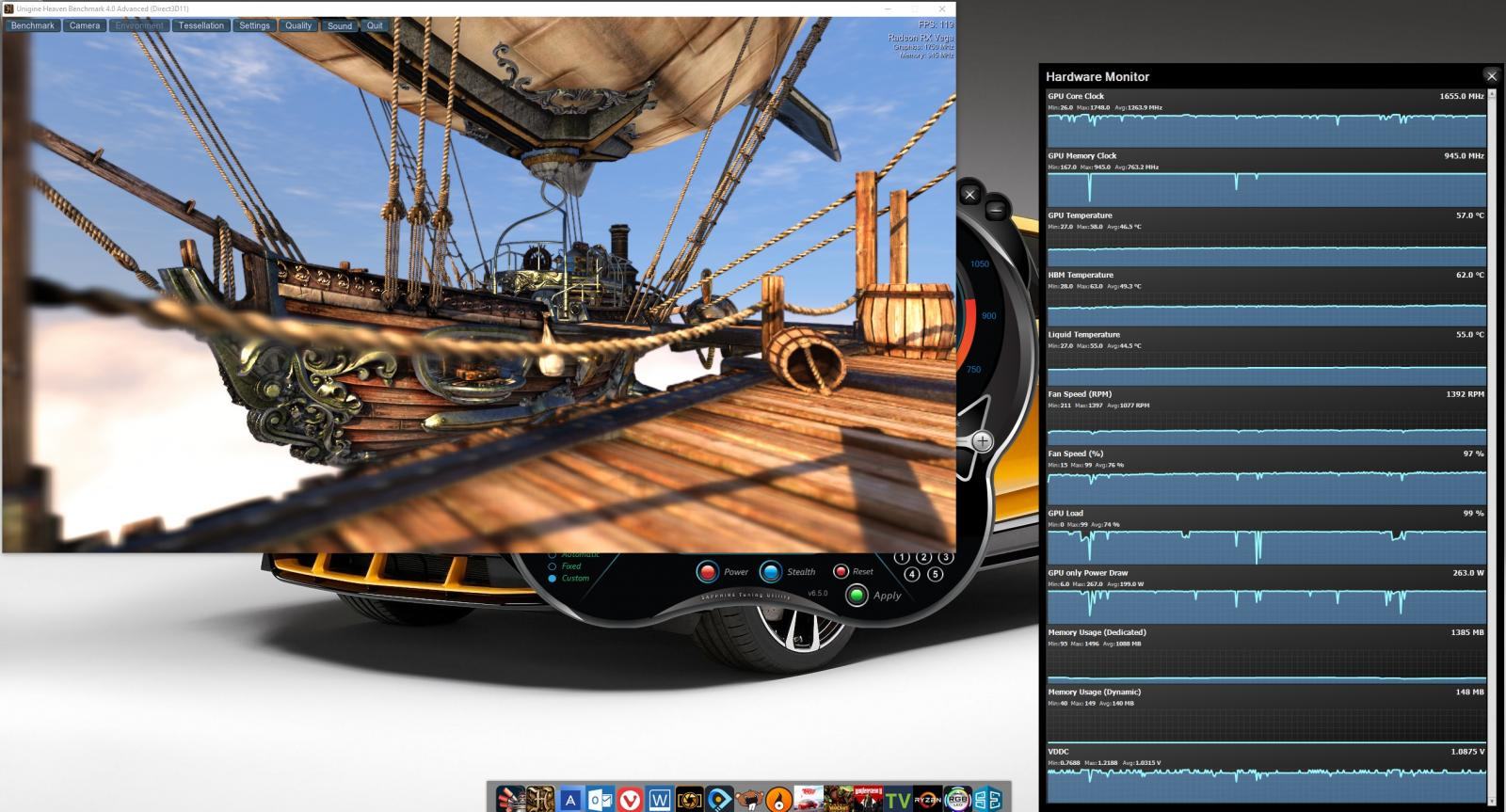Viewport: 1506px width, 812px height.
Task: Launch the red car racing game in the dock
Action: (809, 801)
